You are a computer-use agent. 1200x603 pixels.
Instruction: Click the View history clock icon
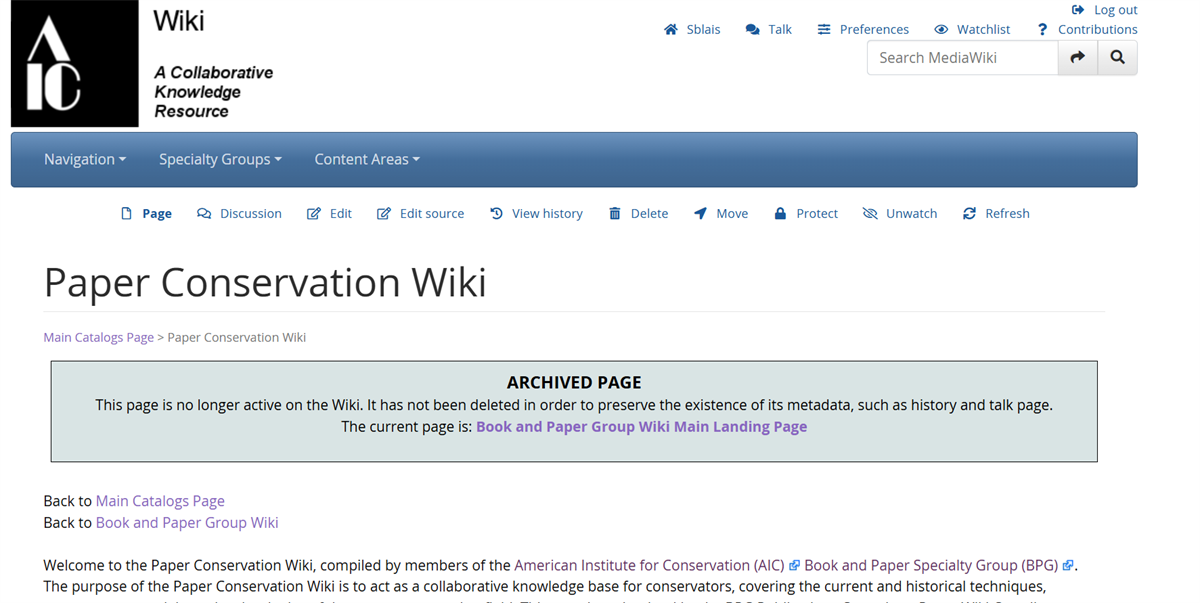[x=496, y=213]
